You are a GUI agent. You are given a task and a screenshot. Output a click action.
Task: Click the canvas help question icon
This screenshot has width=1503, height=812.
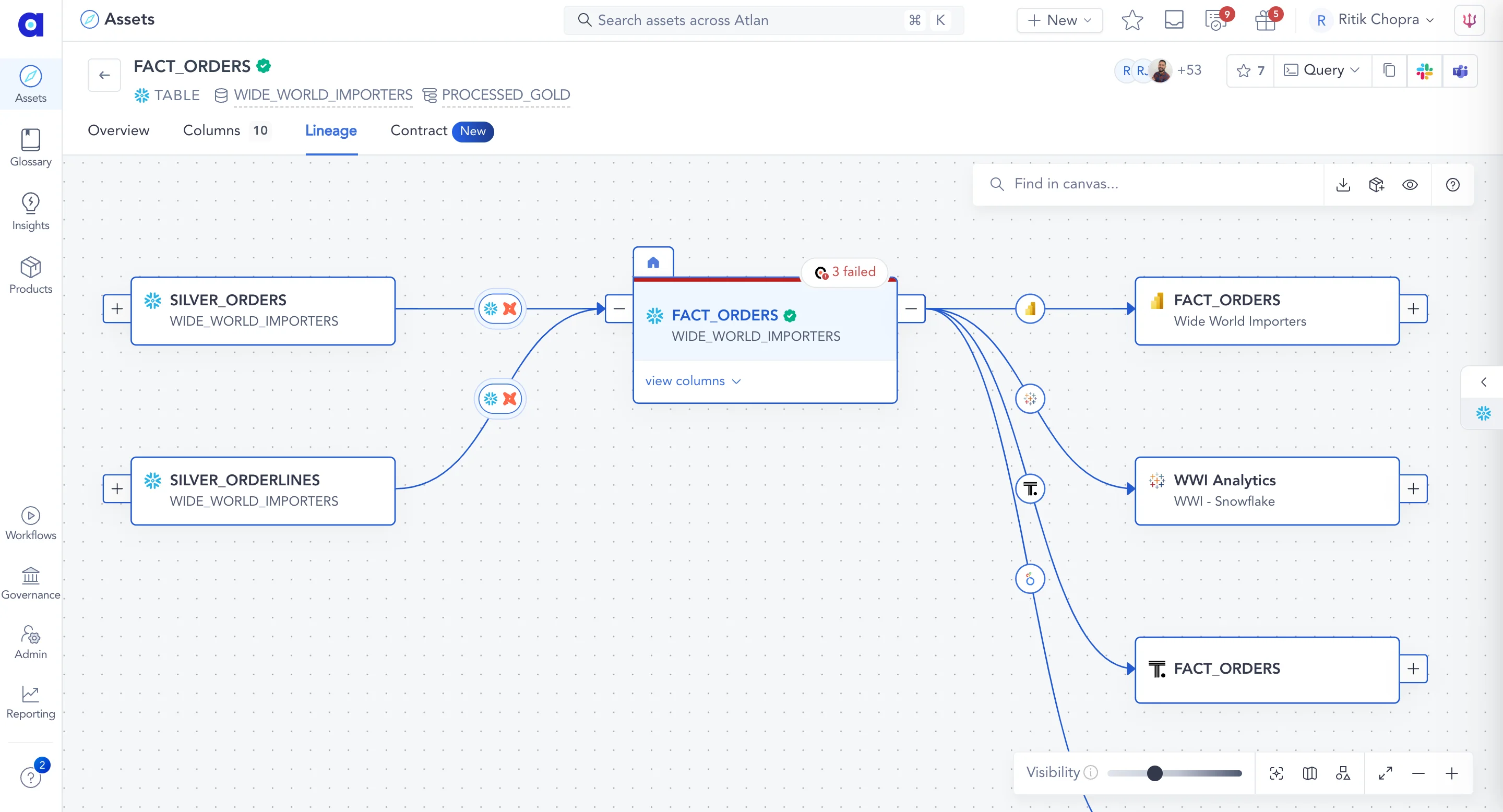1452,184
